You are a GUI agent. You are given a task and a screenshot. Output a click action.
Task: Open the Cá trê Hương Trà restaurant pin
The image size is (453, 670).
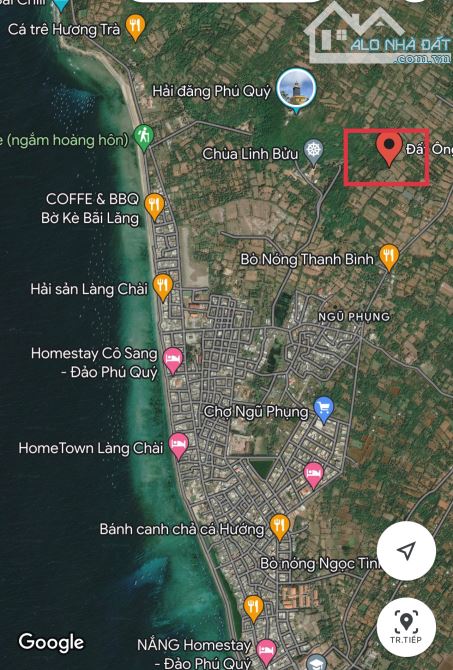click(135, 27)
